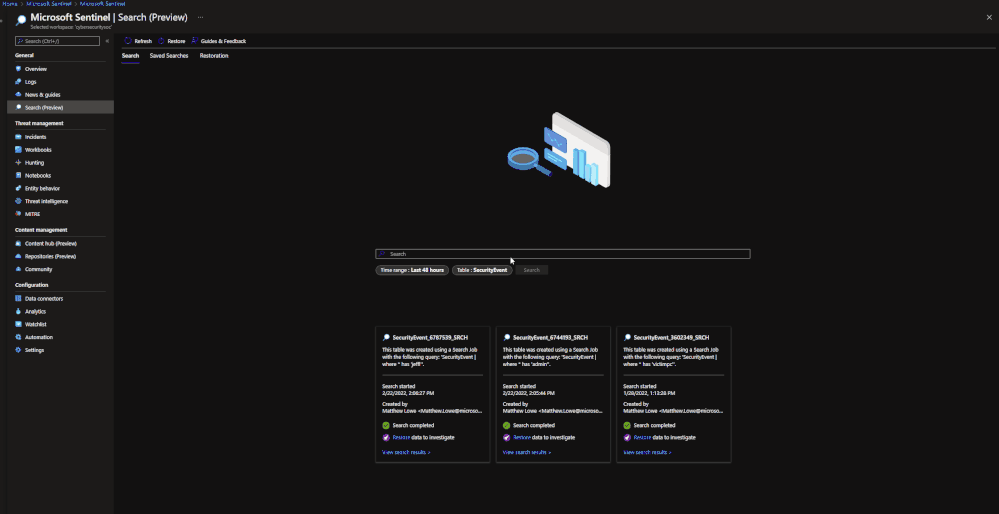Click the Refresh circular arrow icon
Image resolution: width=999 pixels, height=514 pixels.
point(128,41)
